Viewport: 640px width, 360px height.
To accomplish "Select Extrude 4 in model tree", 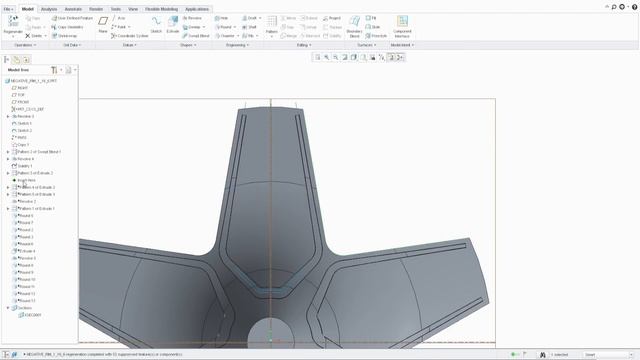I will click(x=24, y=251).
